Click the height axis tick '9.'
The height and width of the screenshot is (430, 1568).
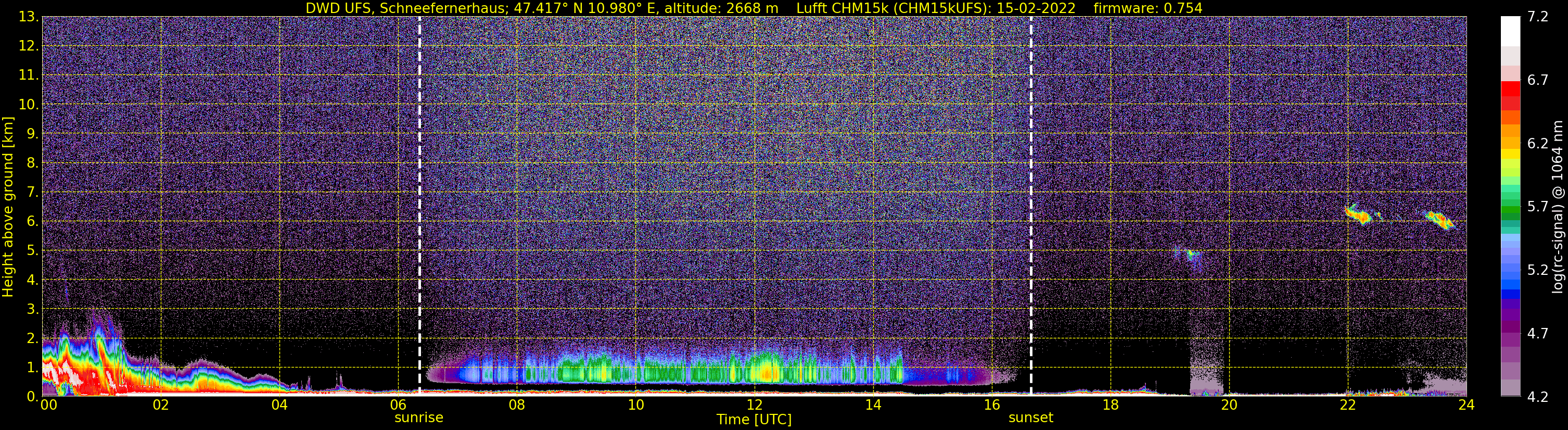(32, 134)
